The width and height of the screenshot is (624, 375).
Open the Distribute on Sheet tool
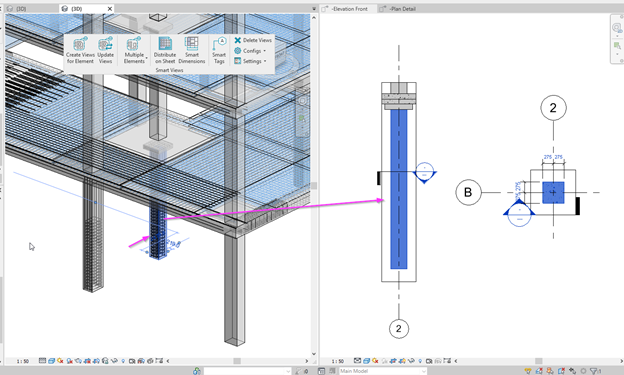tap(165, 50)
